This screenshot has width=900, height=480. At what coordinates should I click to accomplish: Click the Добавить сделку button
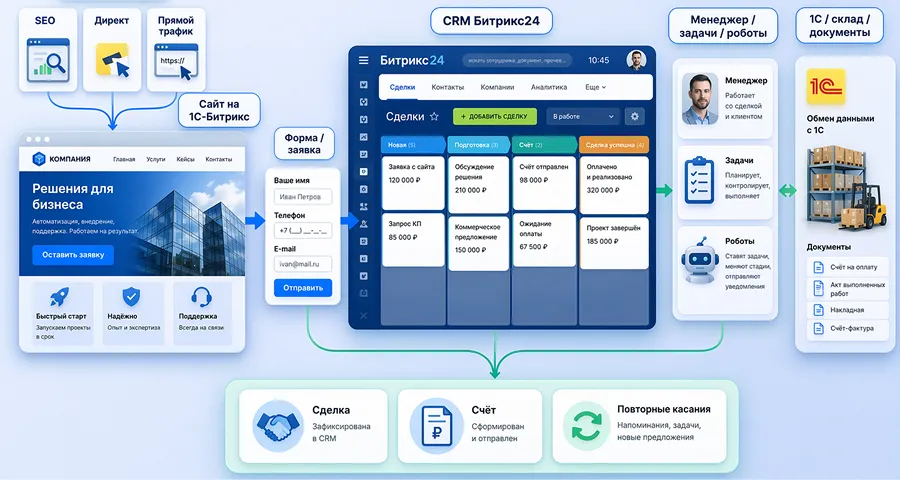494,116
